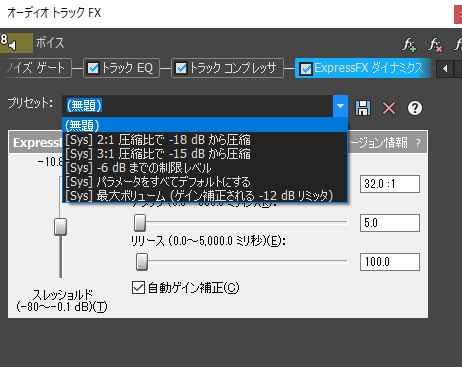Image resolution: width=462 pixels, height=367 pixels.
Task: Save preset with floppy disk icon
Action: point(363,108)
